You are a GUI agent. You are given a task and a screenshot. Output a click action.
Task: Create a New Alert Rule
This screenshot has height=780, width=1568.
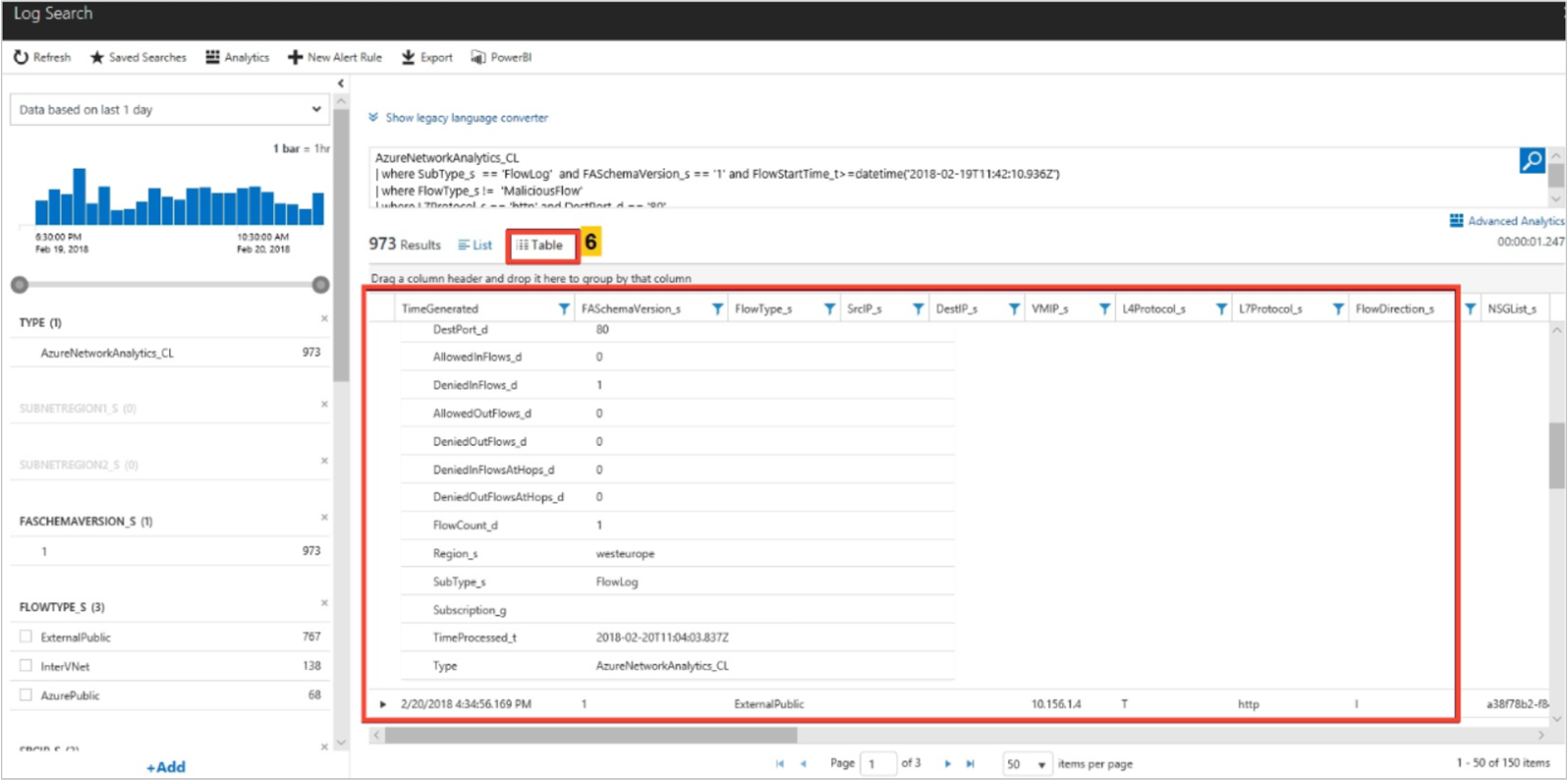click(x=335, y=58)
